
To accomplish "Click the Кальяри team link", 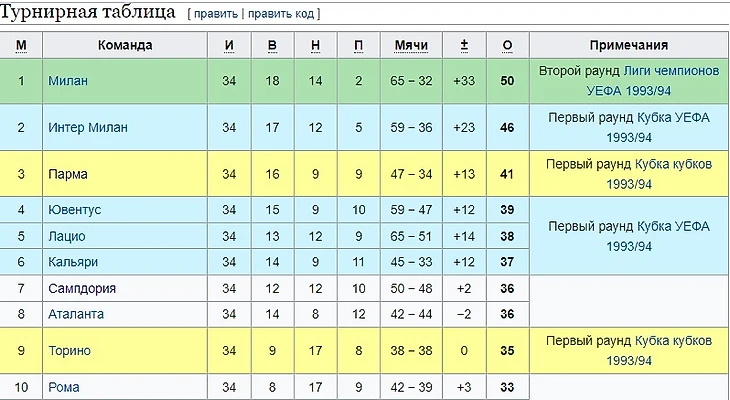I will 72,262.
